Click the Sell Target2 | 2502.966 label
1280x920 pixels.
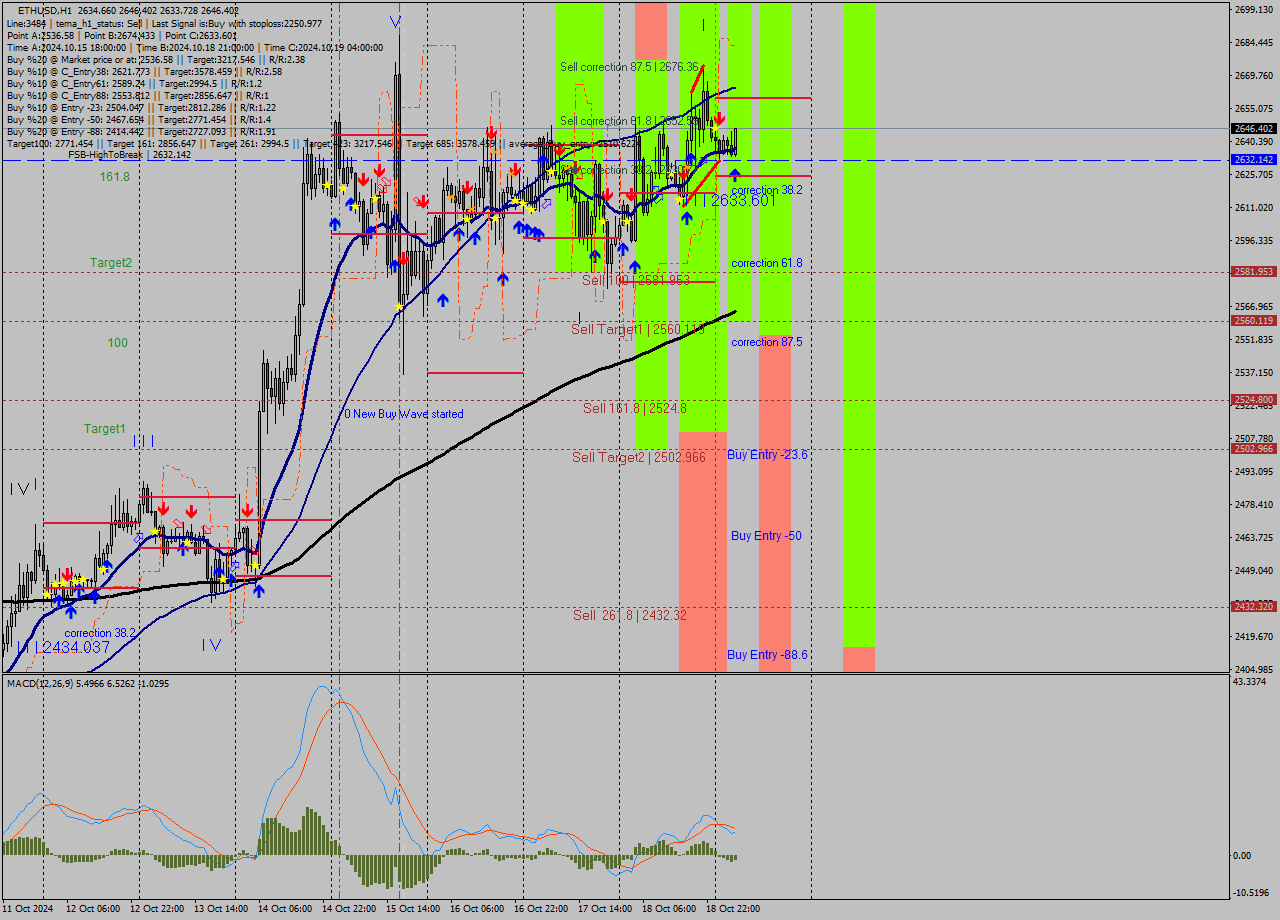[x=639, y=457]
